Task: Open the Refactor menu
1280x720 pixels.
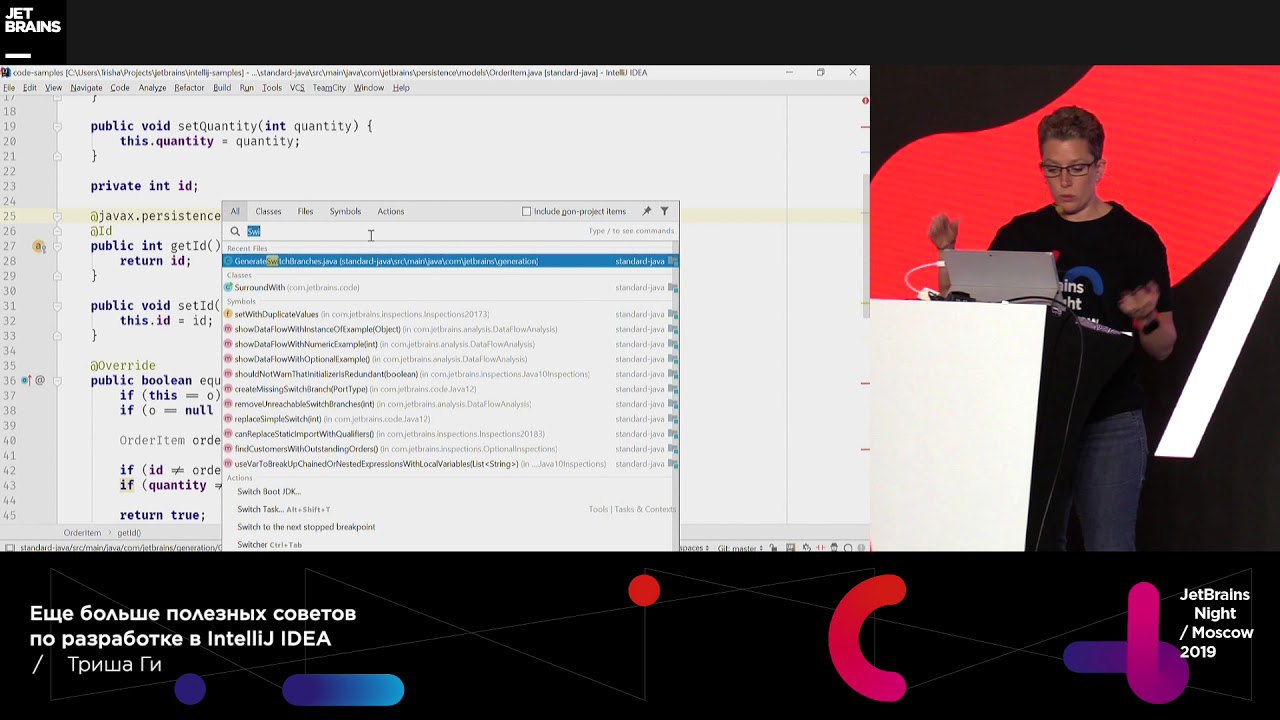Action: pyautogui.click(x=189, y=88)
